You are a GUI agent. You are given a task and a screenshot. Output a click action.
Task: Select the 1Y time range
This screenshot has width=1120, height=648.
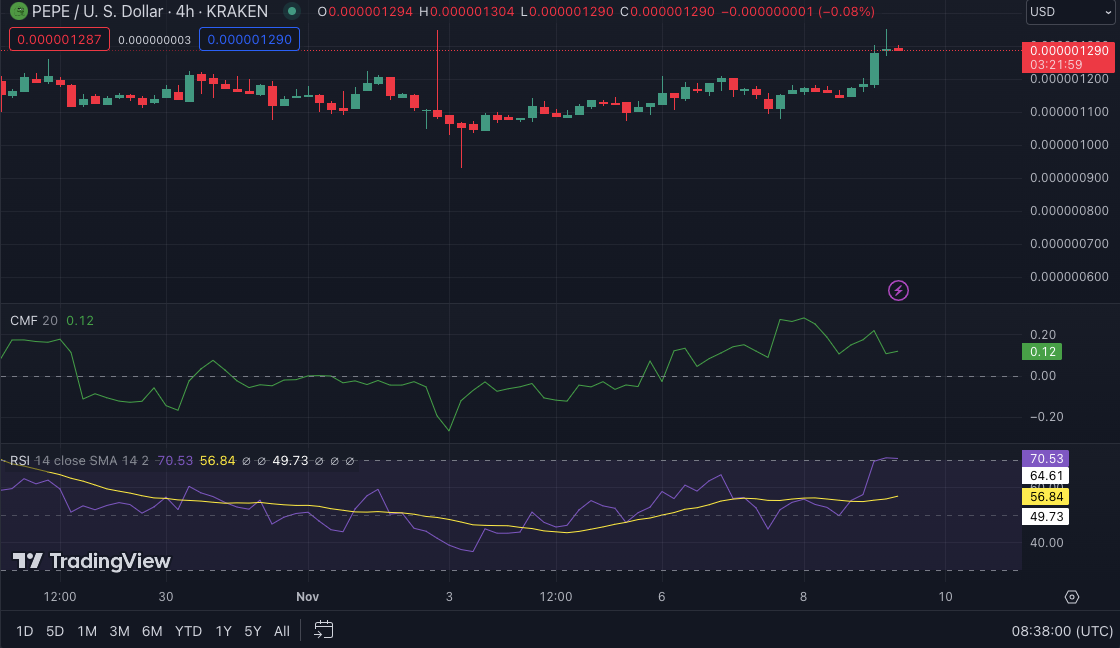click(224, 631)
